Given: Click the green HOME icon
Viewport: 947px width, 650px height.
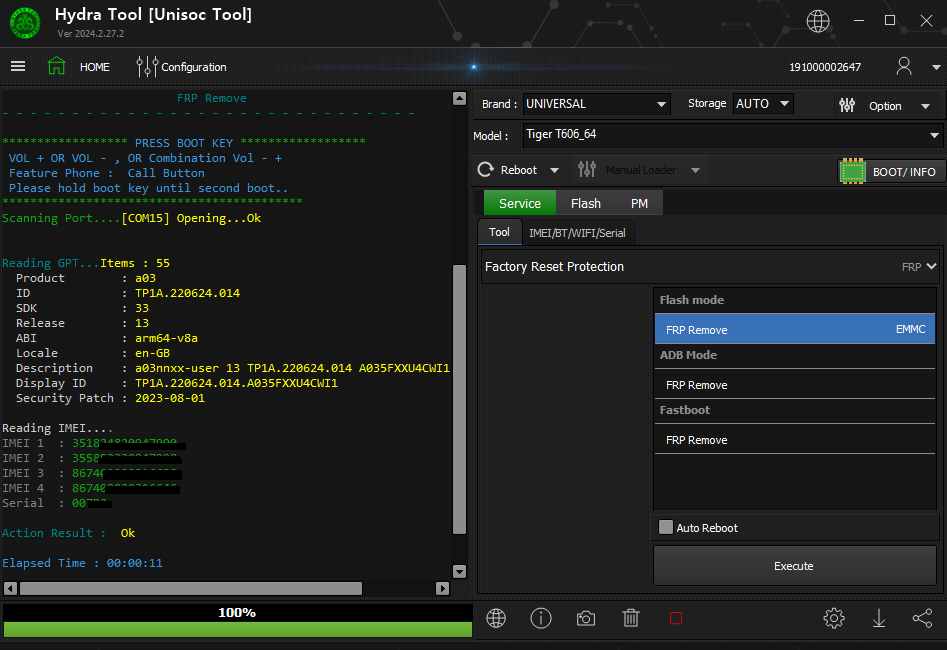Looking at the screenshot, I should tap(57, 67).
